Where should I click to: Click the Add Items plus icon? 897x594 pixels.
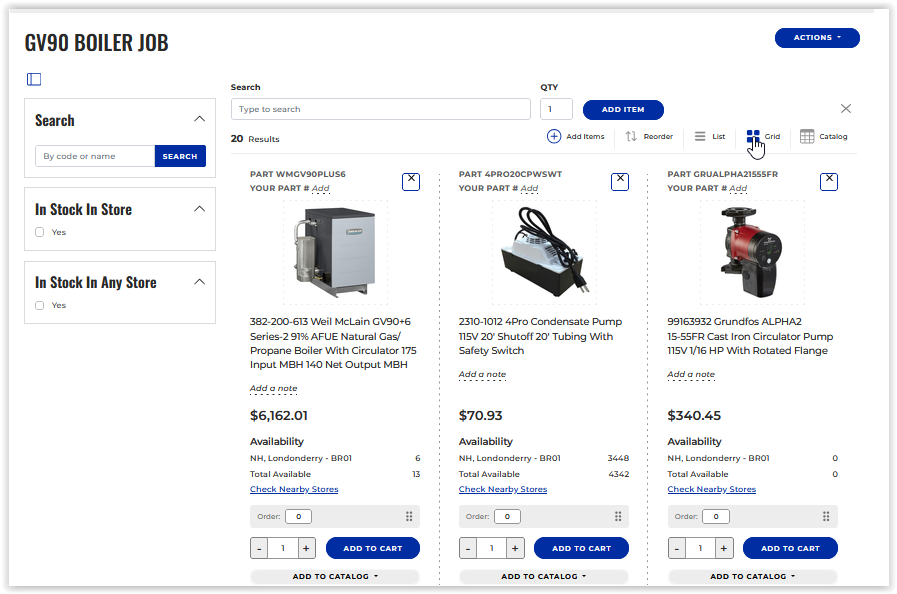[x=554, y=136]
